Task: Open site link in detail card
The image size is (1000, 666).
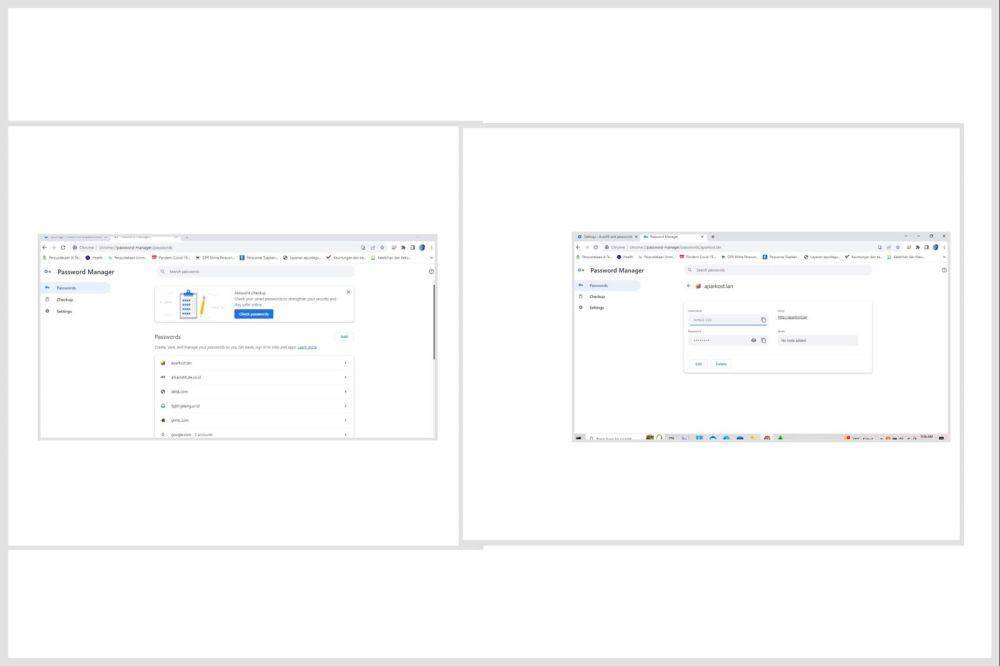Action: [x=793, y=317]
